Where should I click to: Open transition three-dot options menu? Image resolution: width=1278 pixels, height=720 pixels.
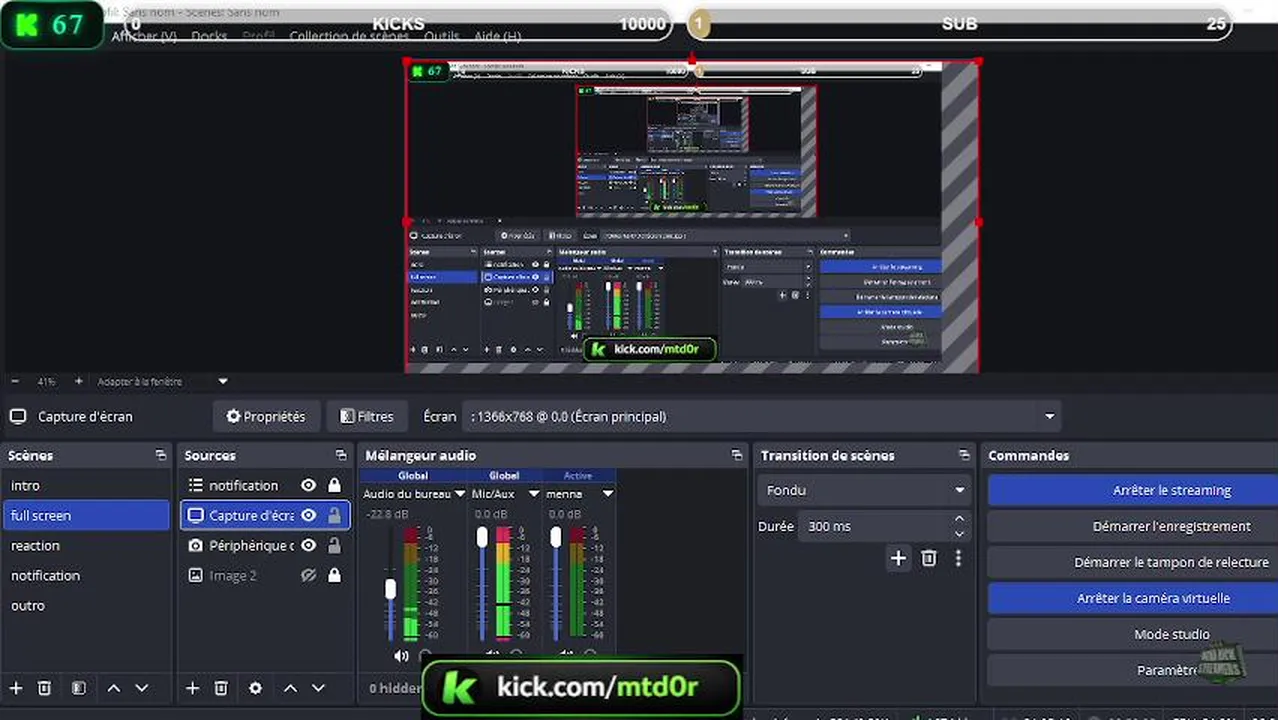tap(958, 558)
